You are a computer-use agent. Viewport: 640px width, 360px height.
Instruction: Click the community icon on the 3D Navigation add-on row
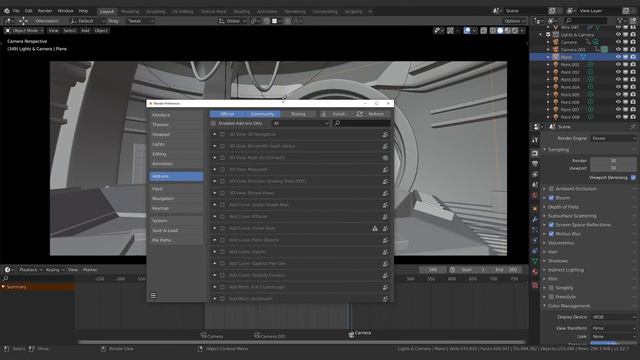385,134
